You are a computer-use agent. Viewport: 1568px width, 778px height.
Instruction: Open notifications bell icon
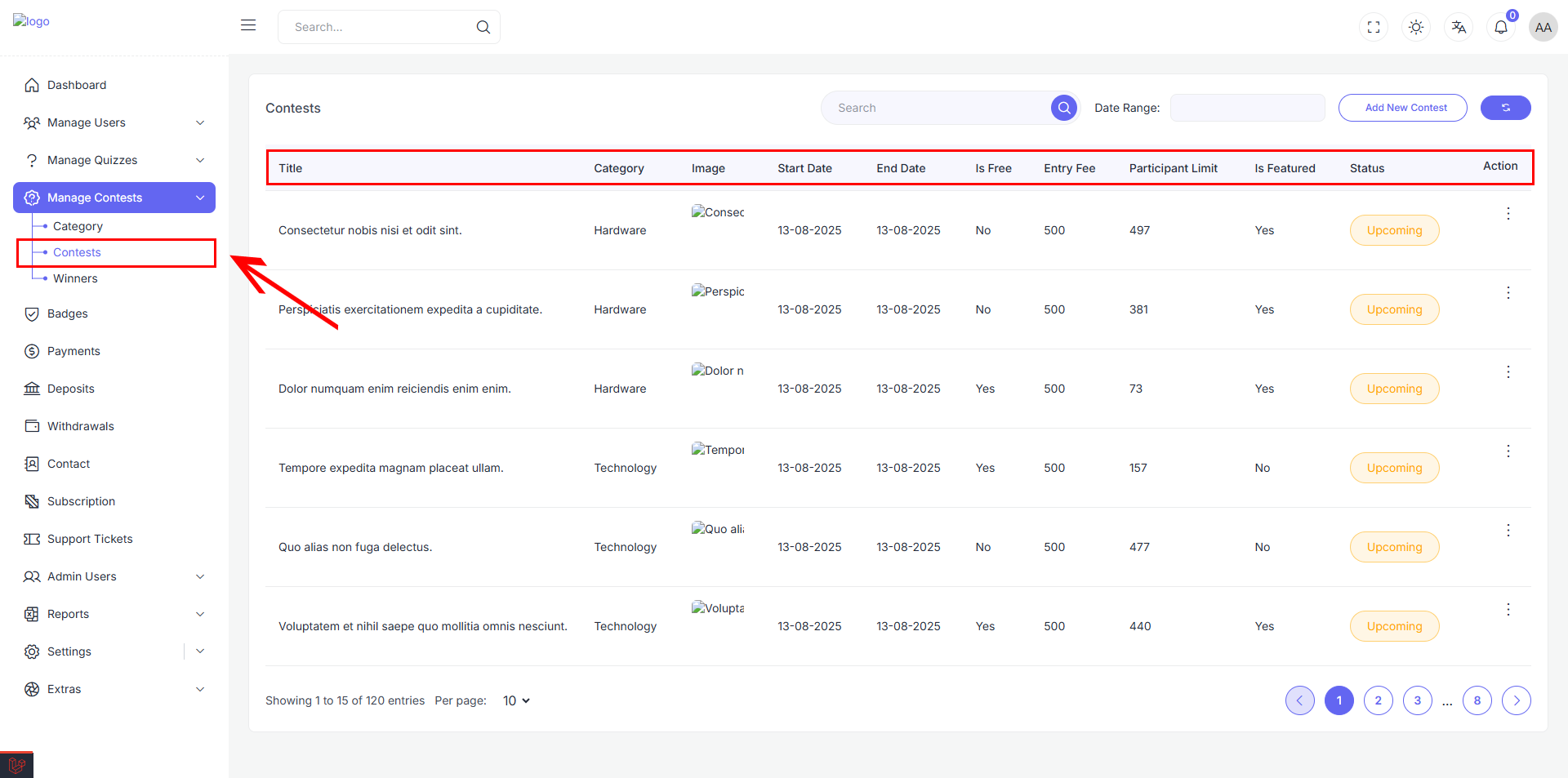click(1501, 27)
